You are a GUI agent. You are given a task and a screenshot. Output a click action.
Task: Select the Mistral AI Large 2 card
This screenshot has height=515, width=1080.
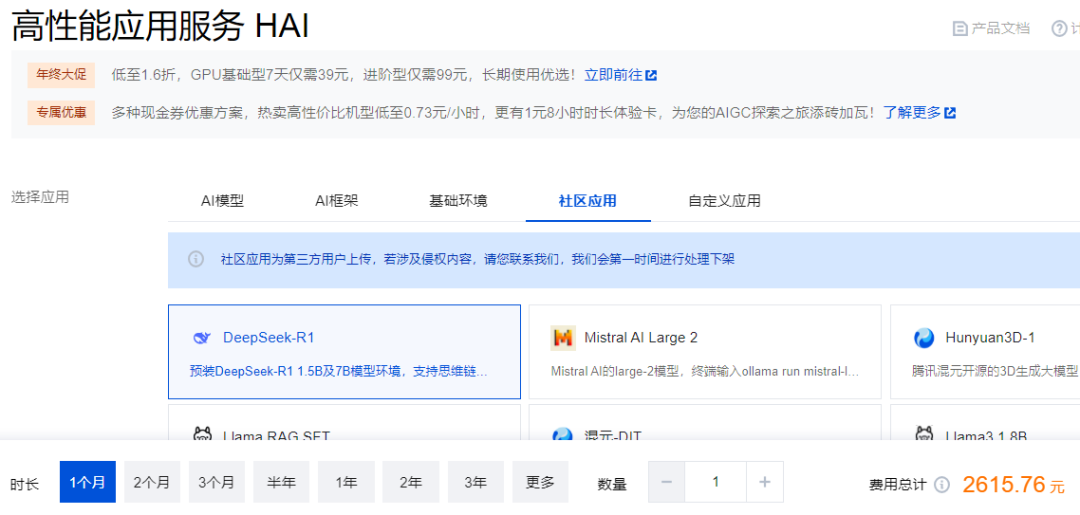(x=705, y=352)
